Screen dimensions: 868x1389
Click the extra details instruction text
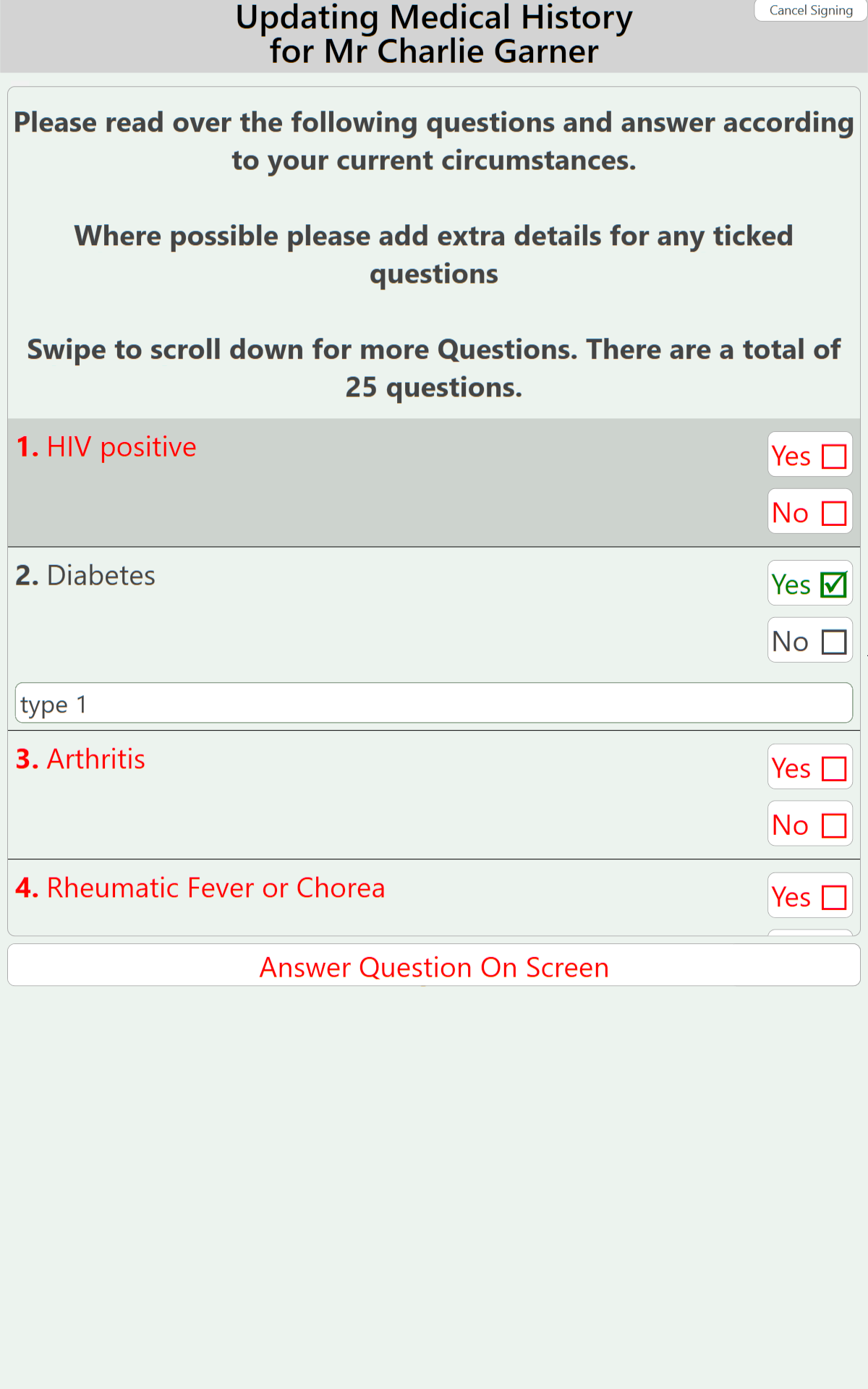click(x=434, y=255)
